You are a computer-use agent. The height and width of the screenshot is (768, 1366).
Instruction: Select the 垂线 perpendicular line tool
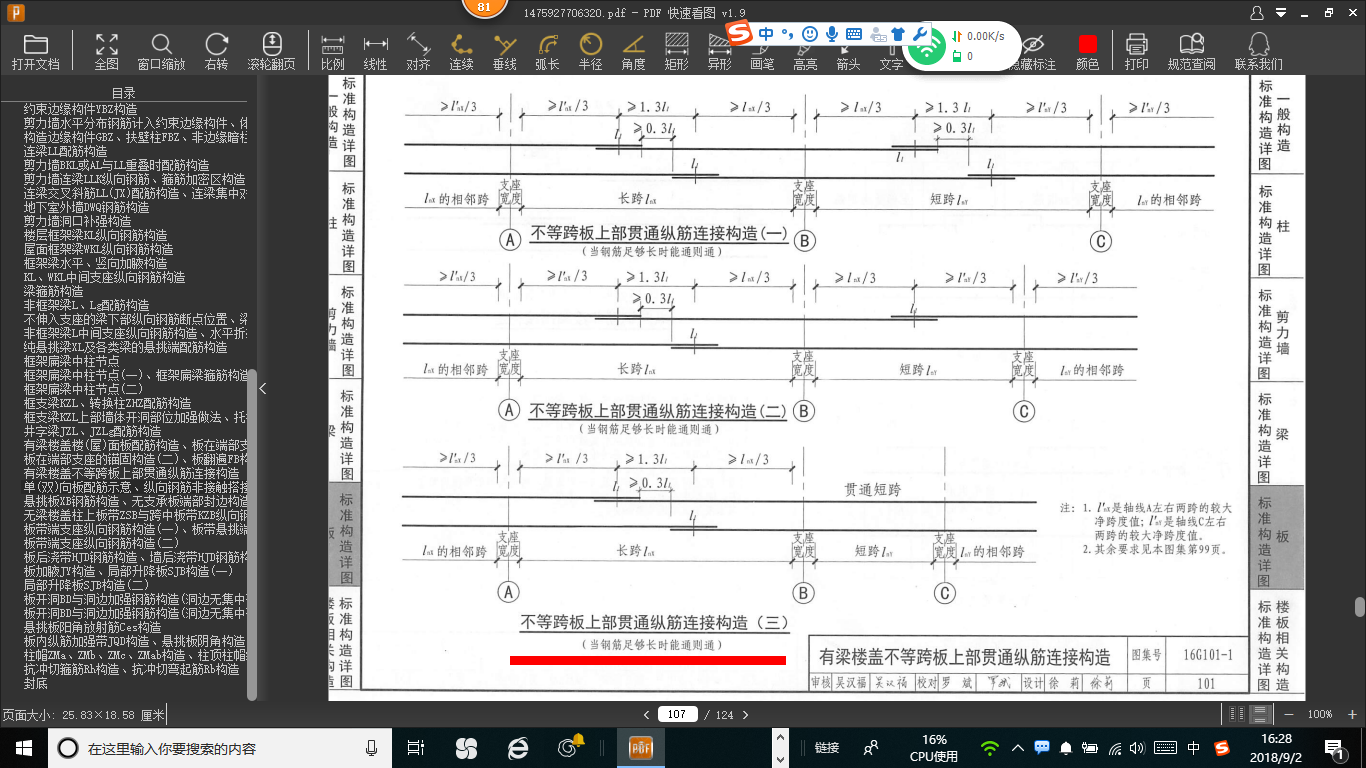coord(505,52)
